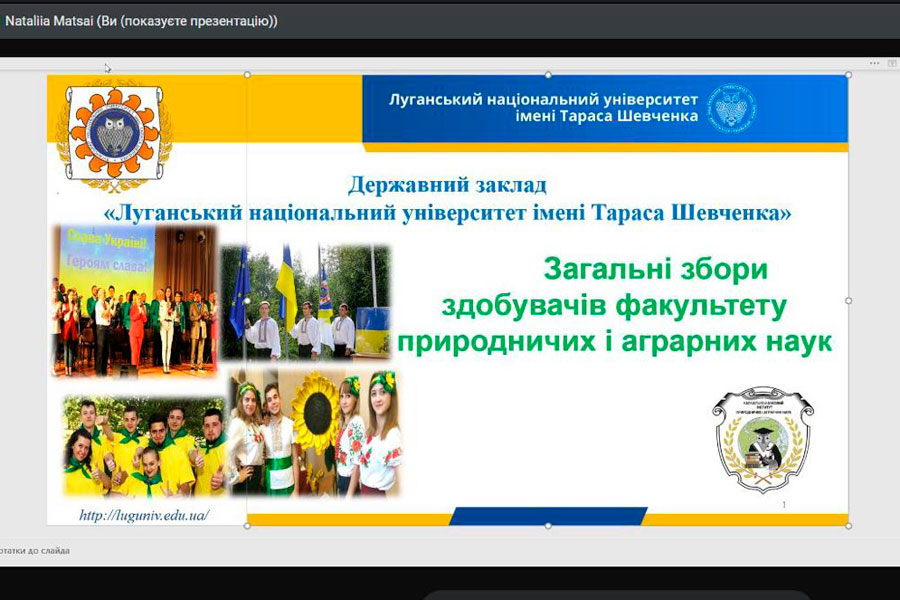Screen dimensions: 900x600
Task: Click top-center selection handle of slide
Action: (548, 75)
